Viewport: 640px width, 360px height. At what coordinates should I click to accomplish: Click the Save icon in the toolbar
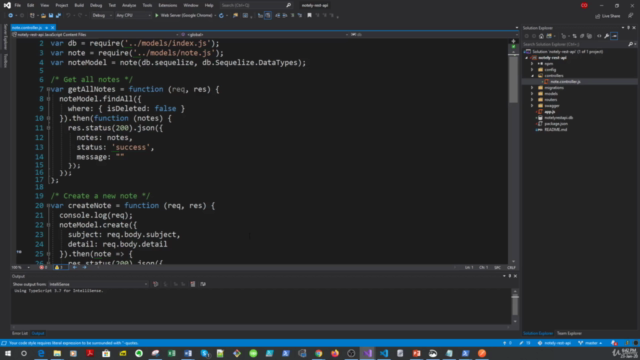click(x=51, y=16)
